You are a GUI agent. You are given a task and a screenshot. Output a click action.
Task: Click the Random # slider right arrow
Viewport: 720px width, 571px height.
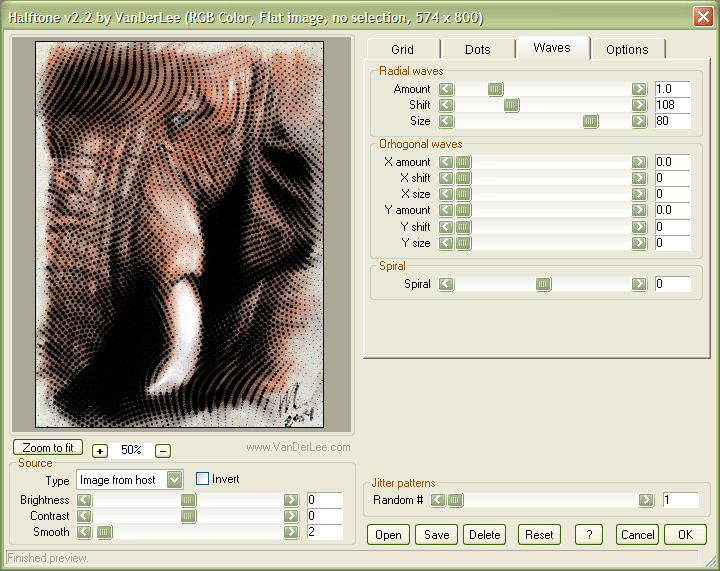pyautogui.click(x=646, y=500)
